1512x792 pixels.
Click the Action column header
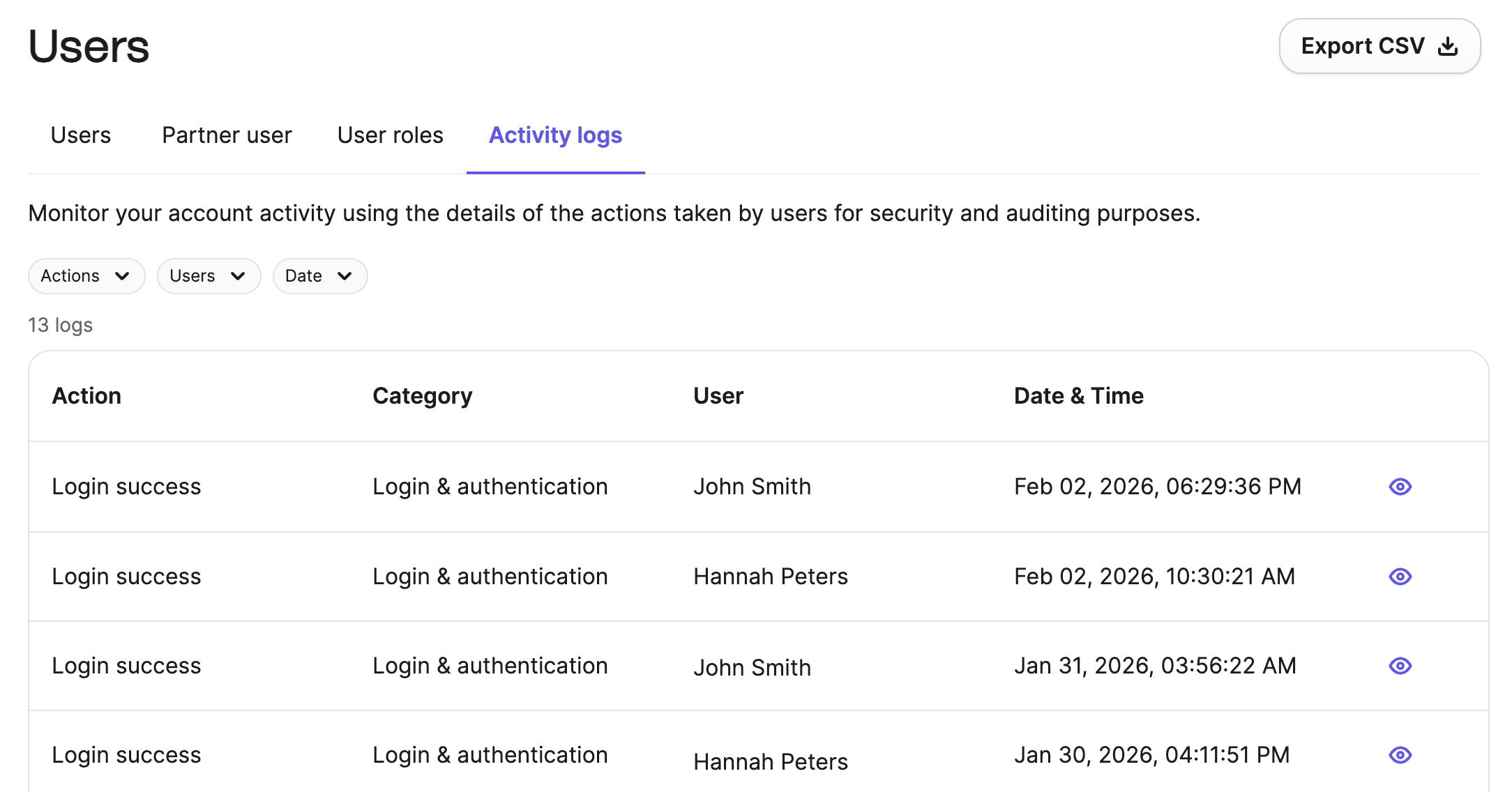tap(86, 396)
